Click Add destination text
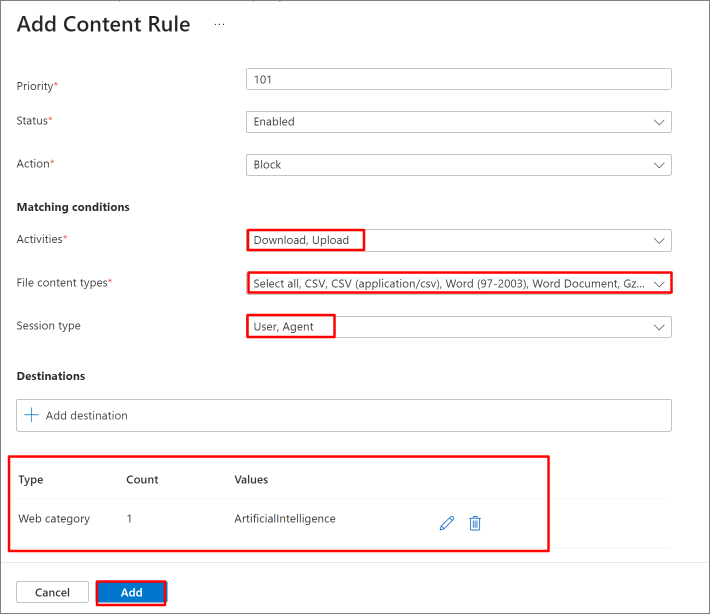This screenshot has height=614, width=710. coord(86,415)
